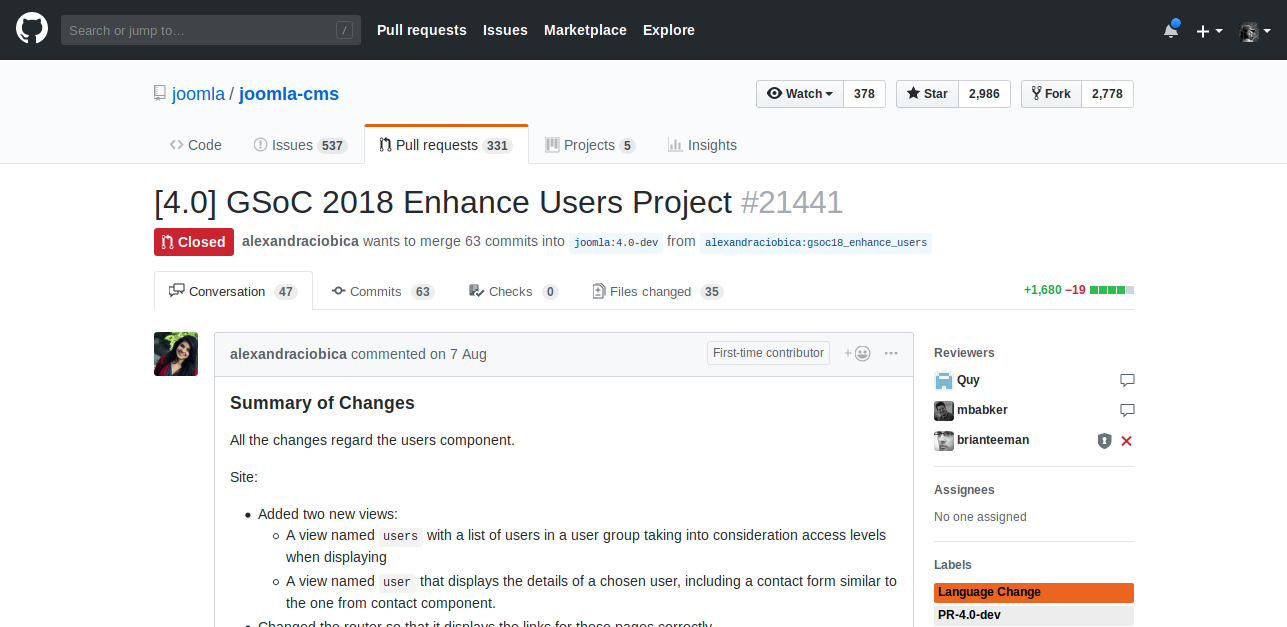Viewport: 1287px width, 627px height.
Task: Click mbabker's review comment icon
Action: (1127, 410)
